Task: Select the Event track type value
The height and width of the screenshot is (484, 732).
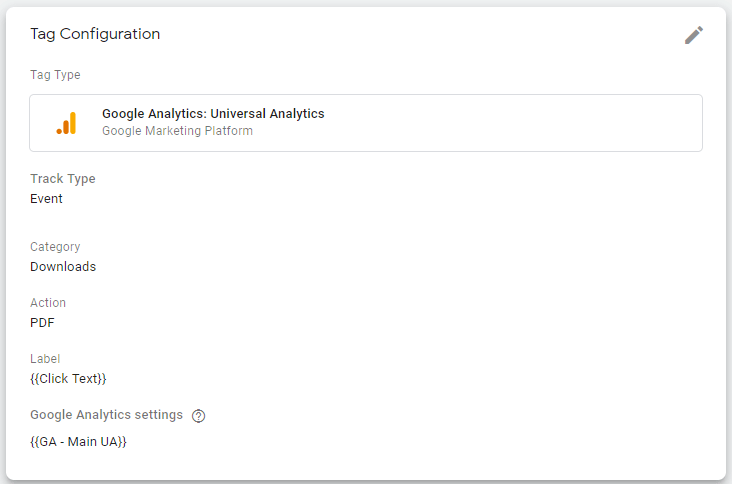Action: 46,198
